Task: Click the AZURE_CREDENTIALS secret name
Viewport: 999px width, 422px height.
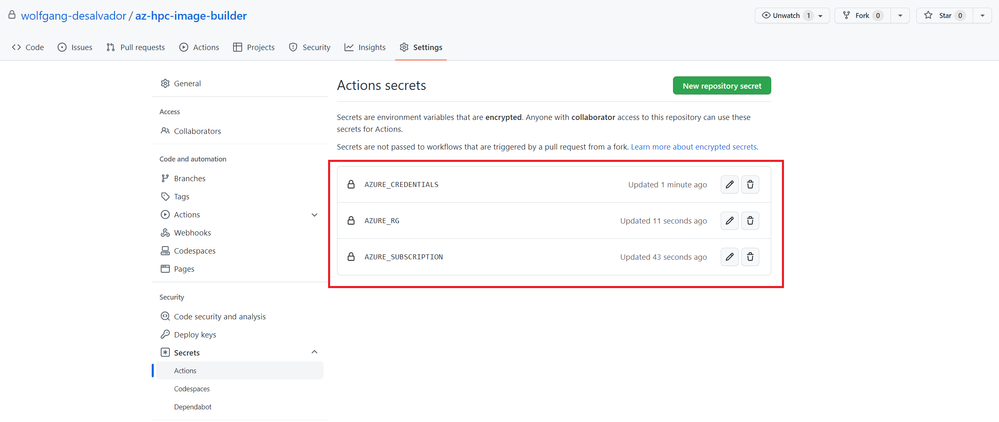Action: (401, 185)
